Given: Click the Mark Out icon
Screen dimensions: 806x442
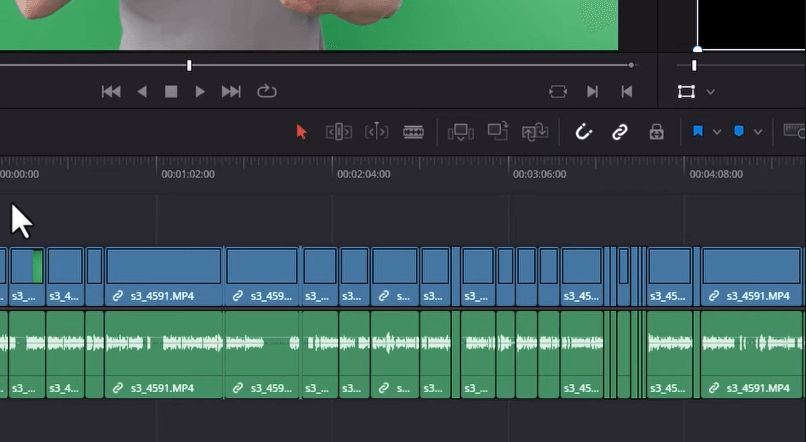Looking at the screenshot, I should tap(627, 91).
